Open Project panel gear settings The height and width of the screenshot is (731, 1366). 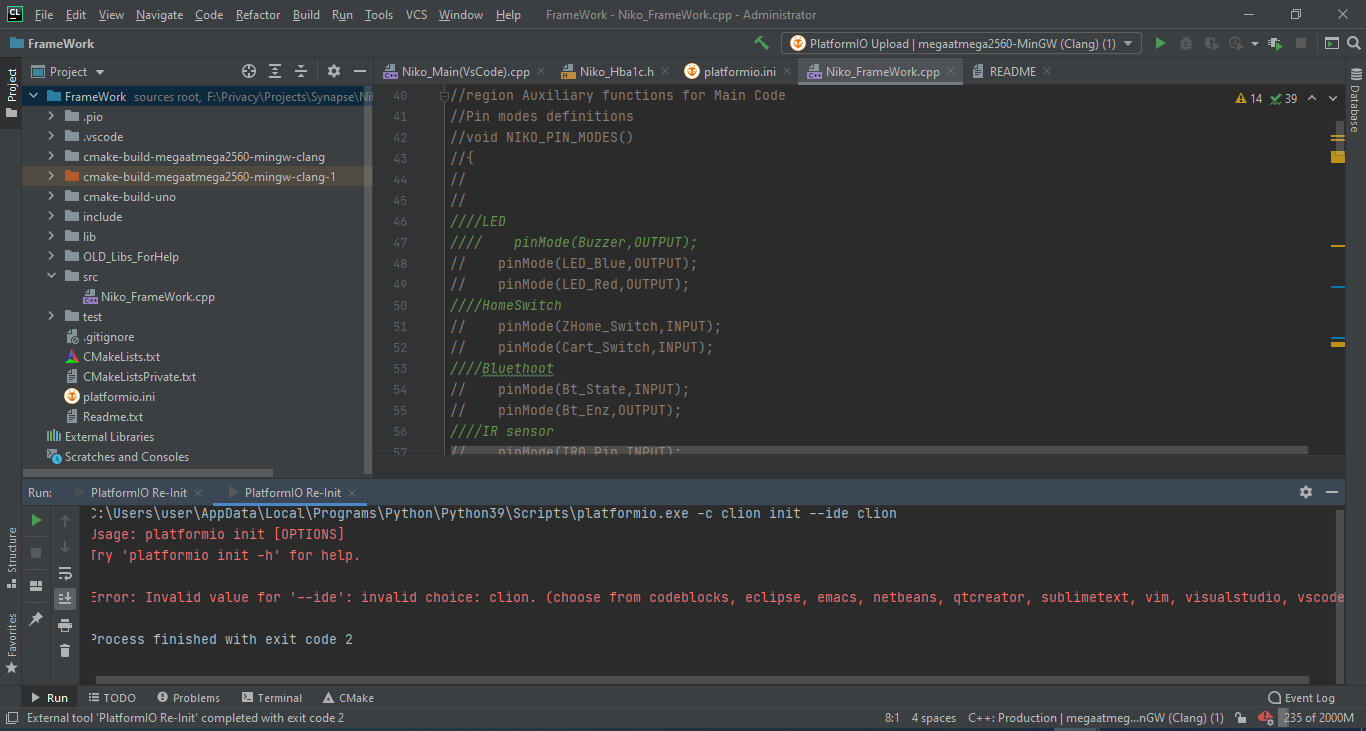coord(334,71)
